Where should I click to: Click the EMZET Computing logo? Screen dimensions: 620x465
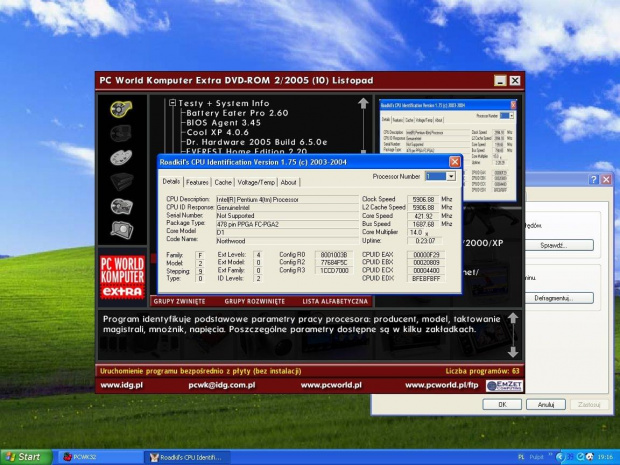tap(504, 386)
